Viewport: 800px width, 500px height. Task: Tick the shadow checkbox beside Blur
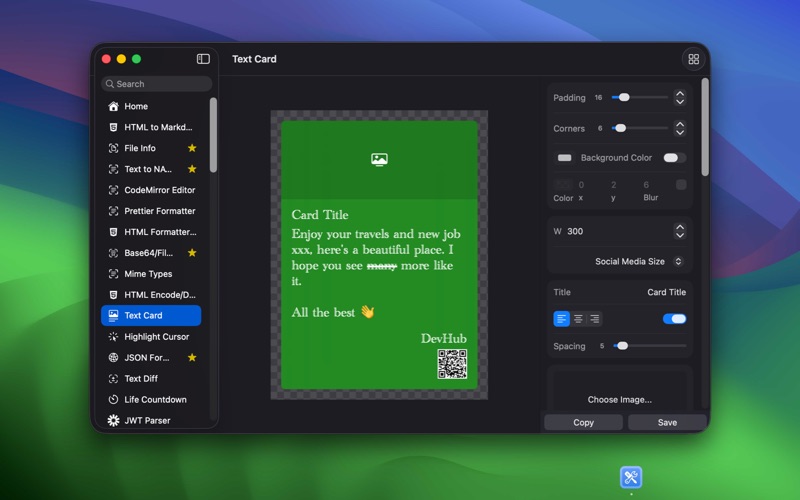point(681,185)
